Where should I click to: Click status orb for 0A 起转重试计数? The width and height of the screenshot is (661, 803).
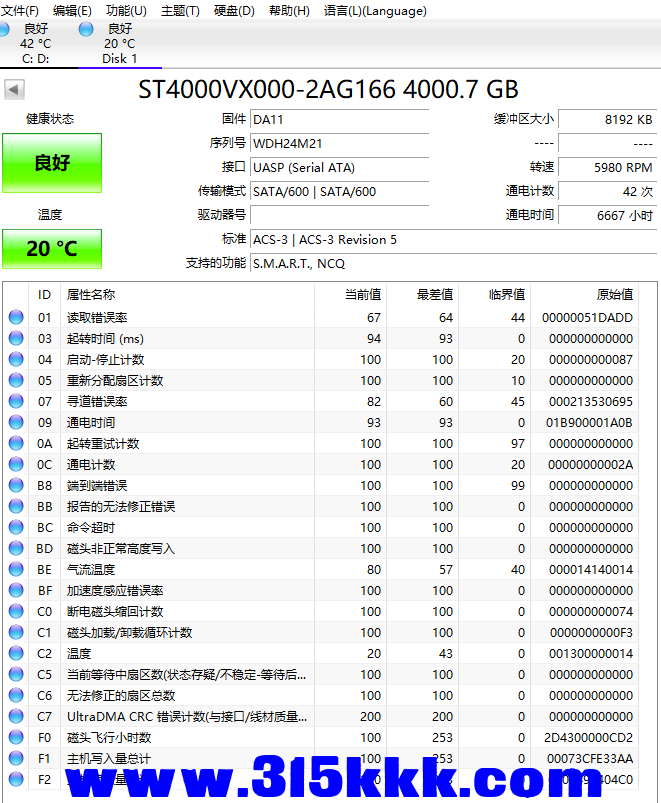(x=16, y=443)
